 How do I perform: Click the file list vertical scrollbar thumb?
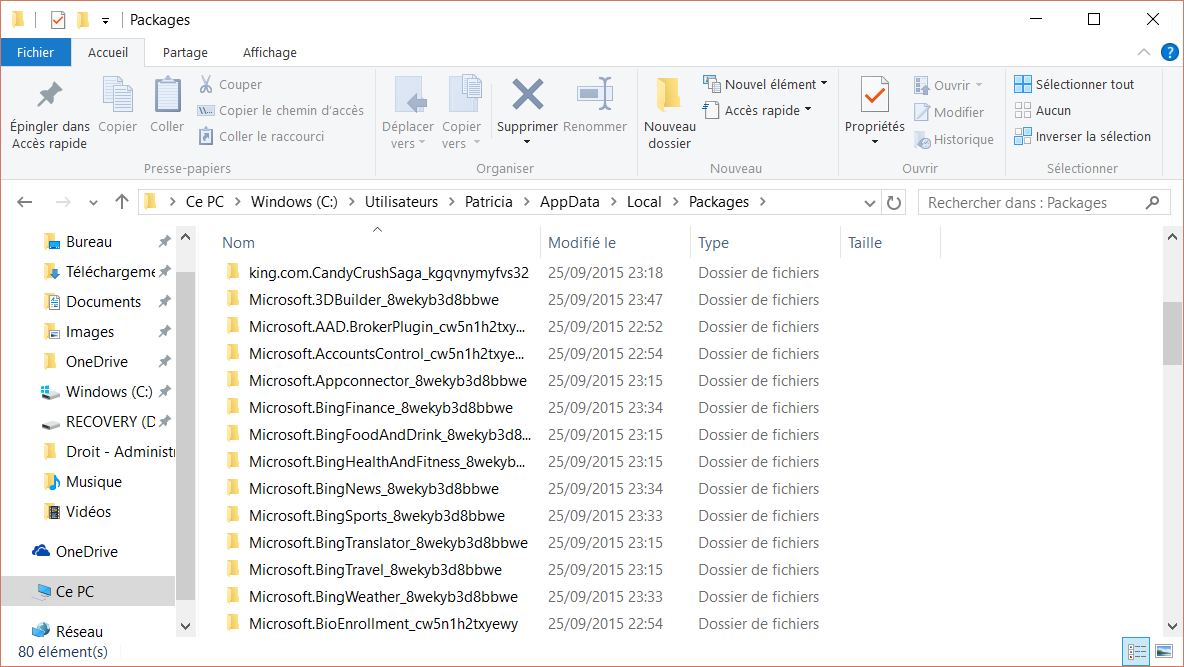point(1172,333)
